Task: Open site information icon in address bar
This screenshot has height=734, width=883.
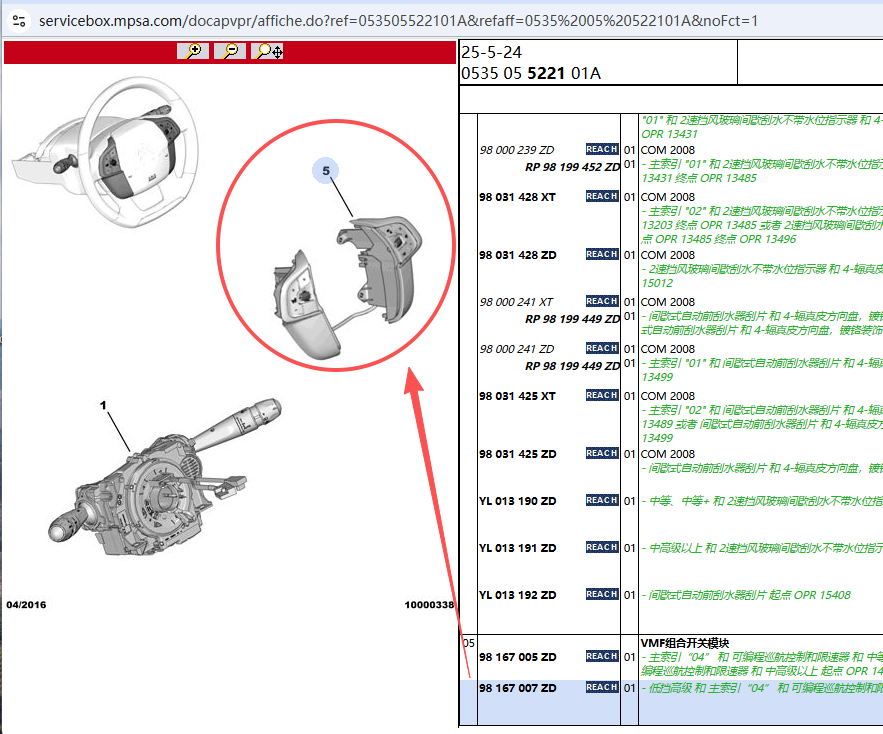Action: pyautogui.click(x=17, y=20)
